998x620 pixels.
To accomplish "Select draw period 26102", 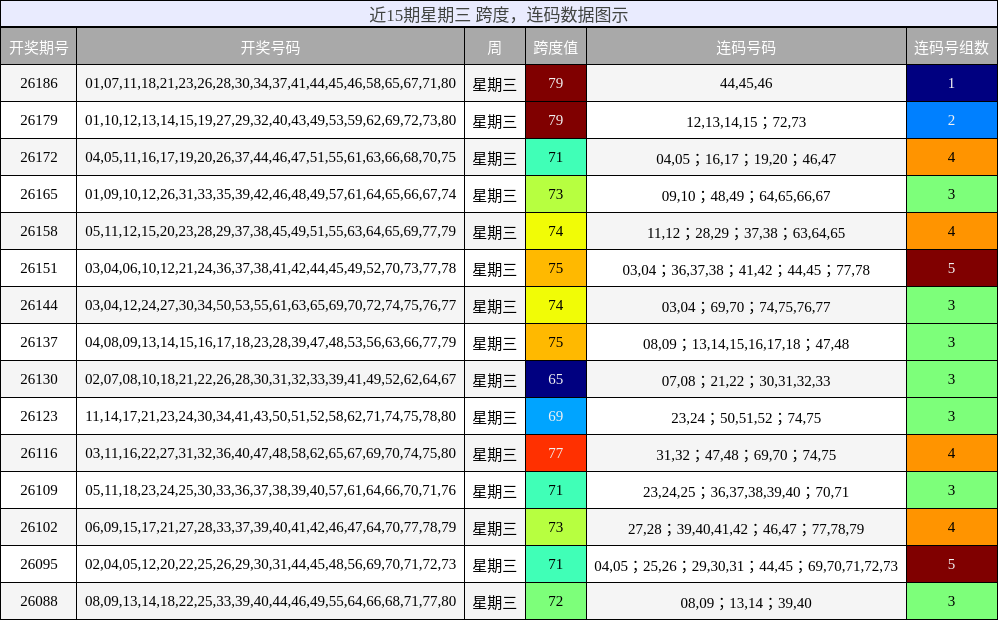I will (x=39, y=526).
